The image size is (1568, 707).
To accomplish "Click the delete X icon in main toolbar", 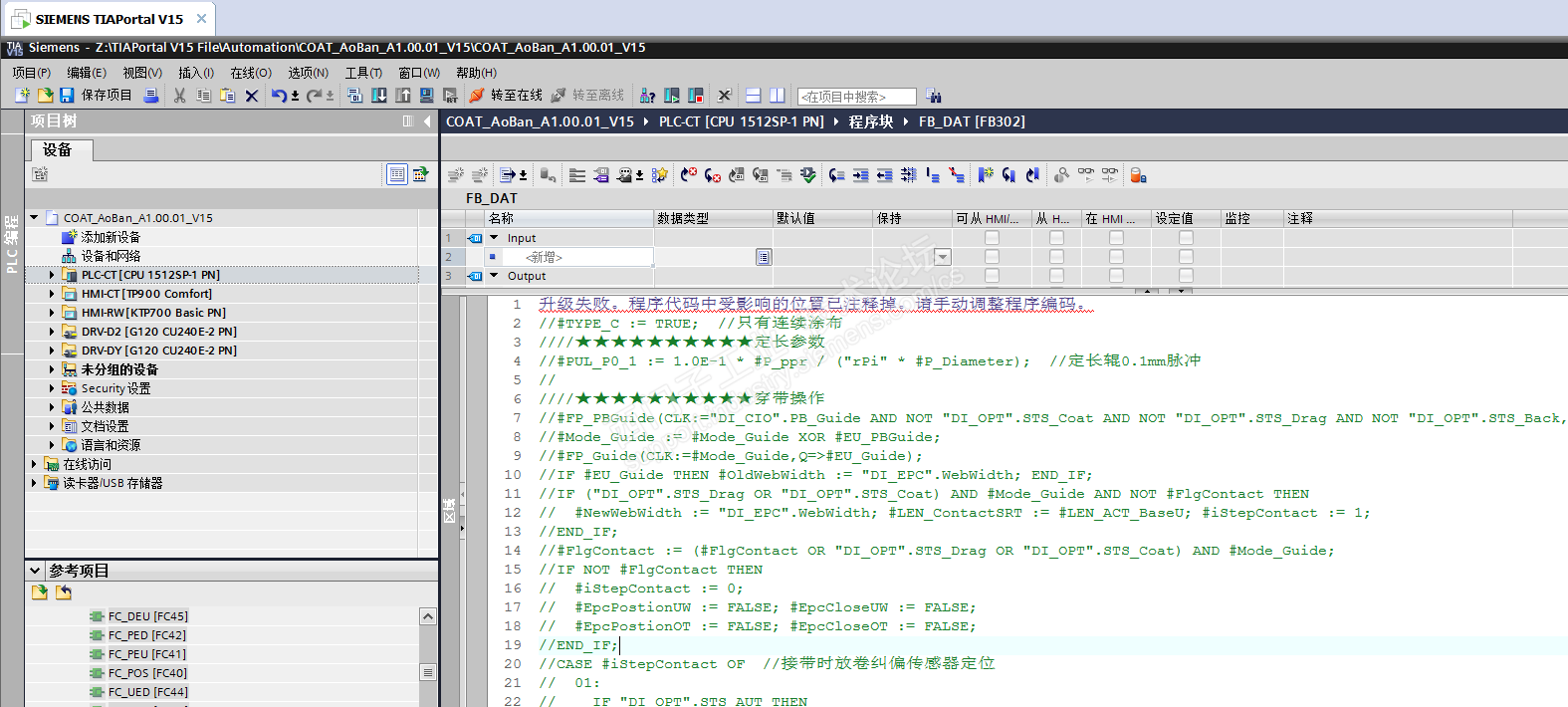I will pos(251,96).
